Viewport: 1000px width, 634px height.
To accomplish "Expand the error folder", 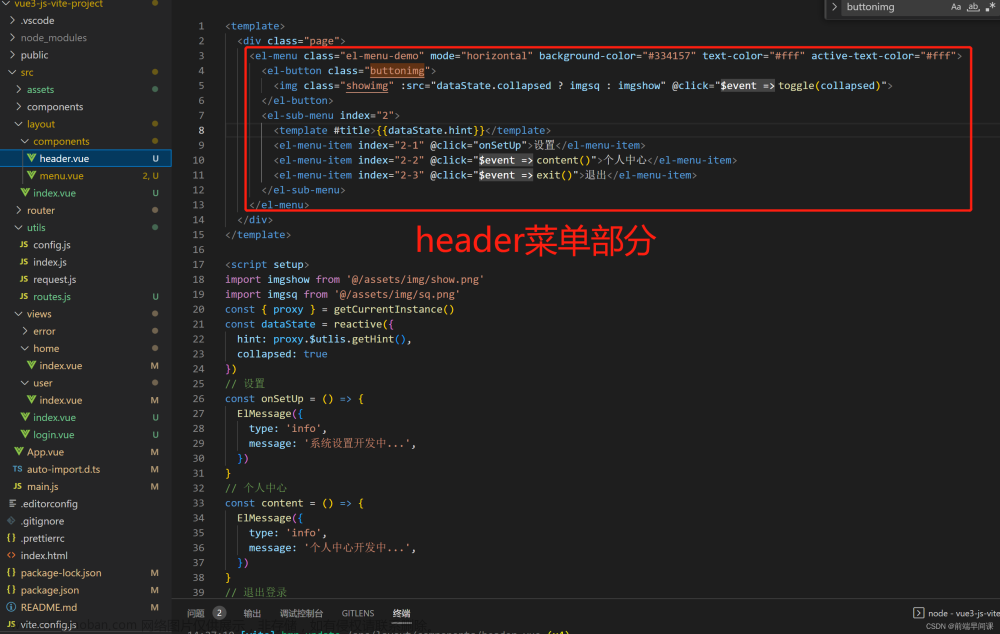I will tap(25, 331).
